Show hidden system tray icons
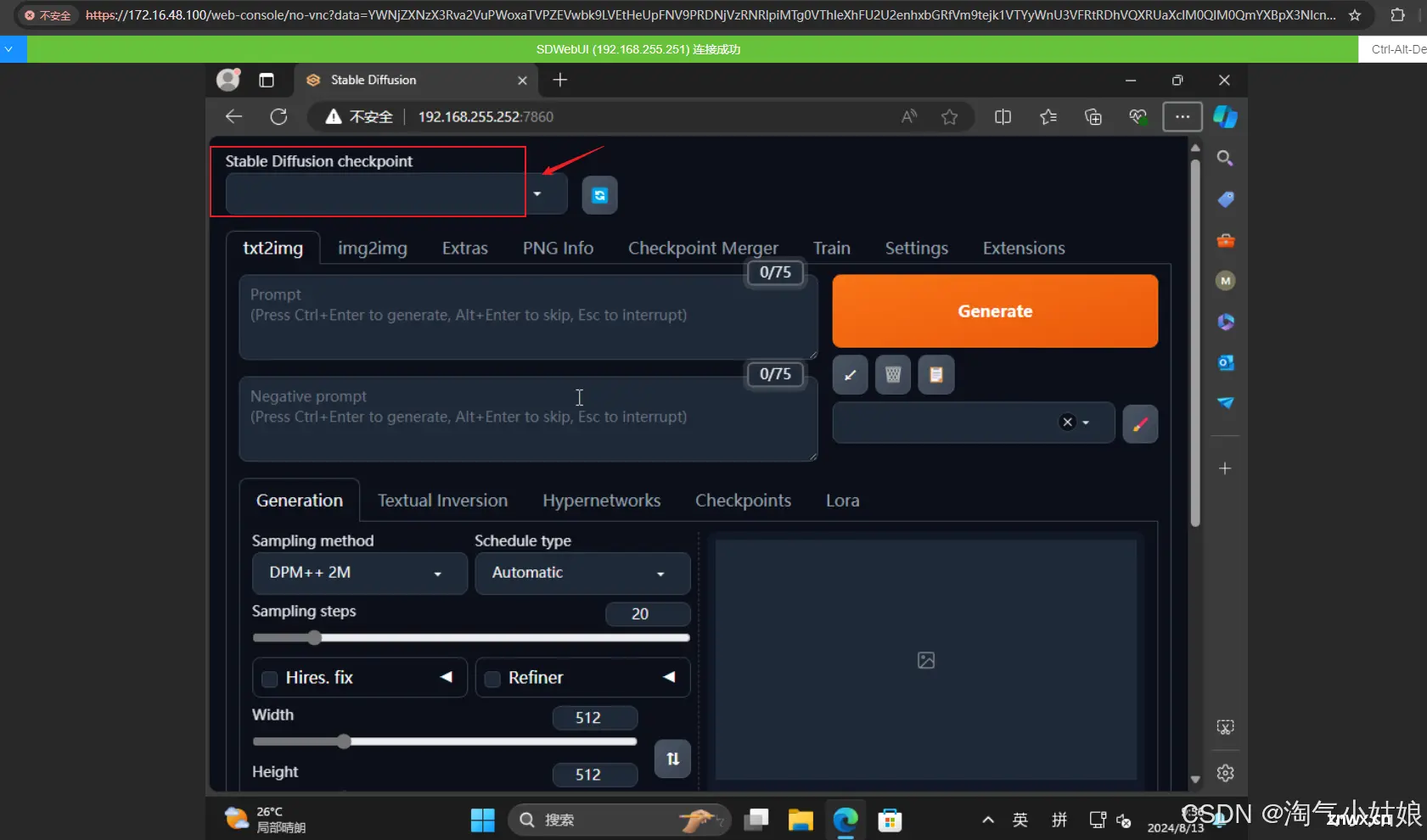Screen dimensions: 1427x840 (x=987, y=820)
